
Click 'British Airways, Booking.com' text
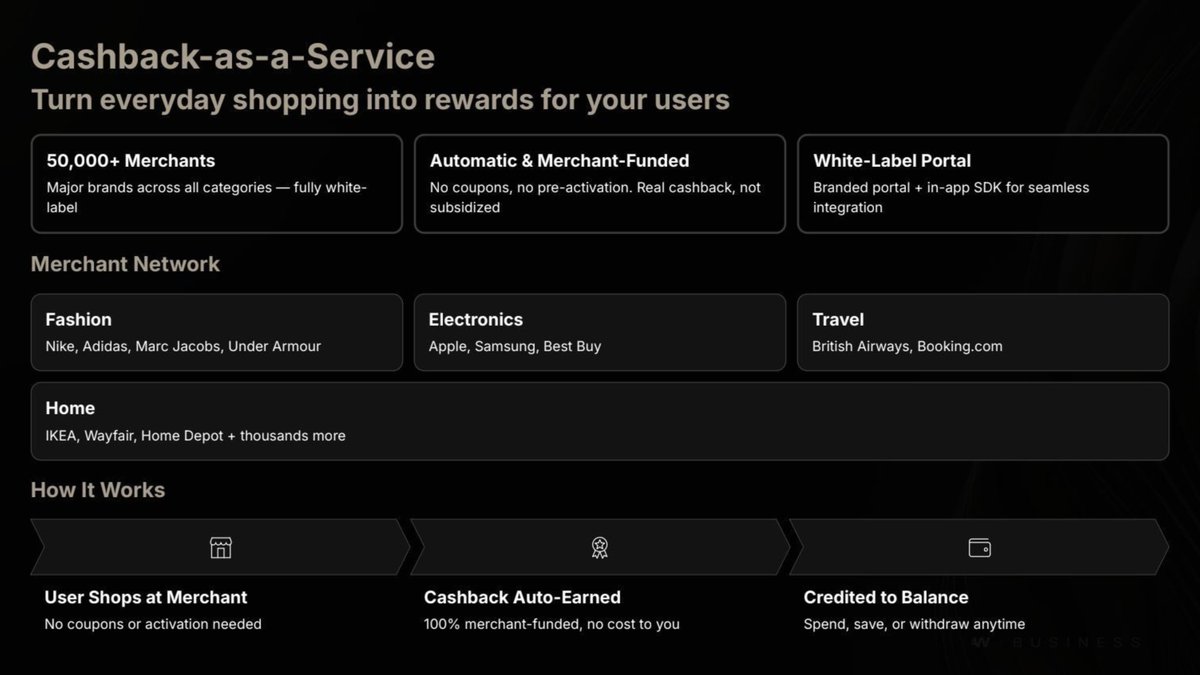click(x=907, y=347)
